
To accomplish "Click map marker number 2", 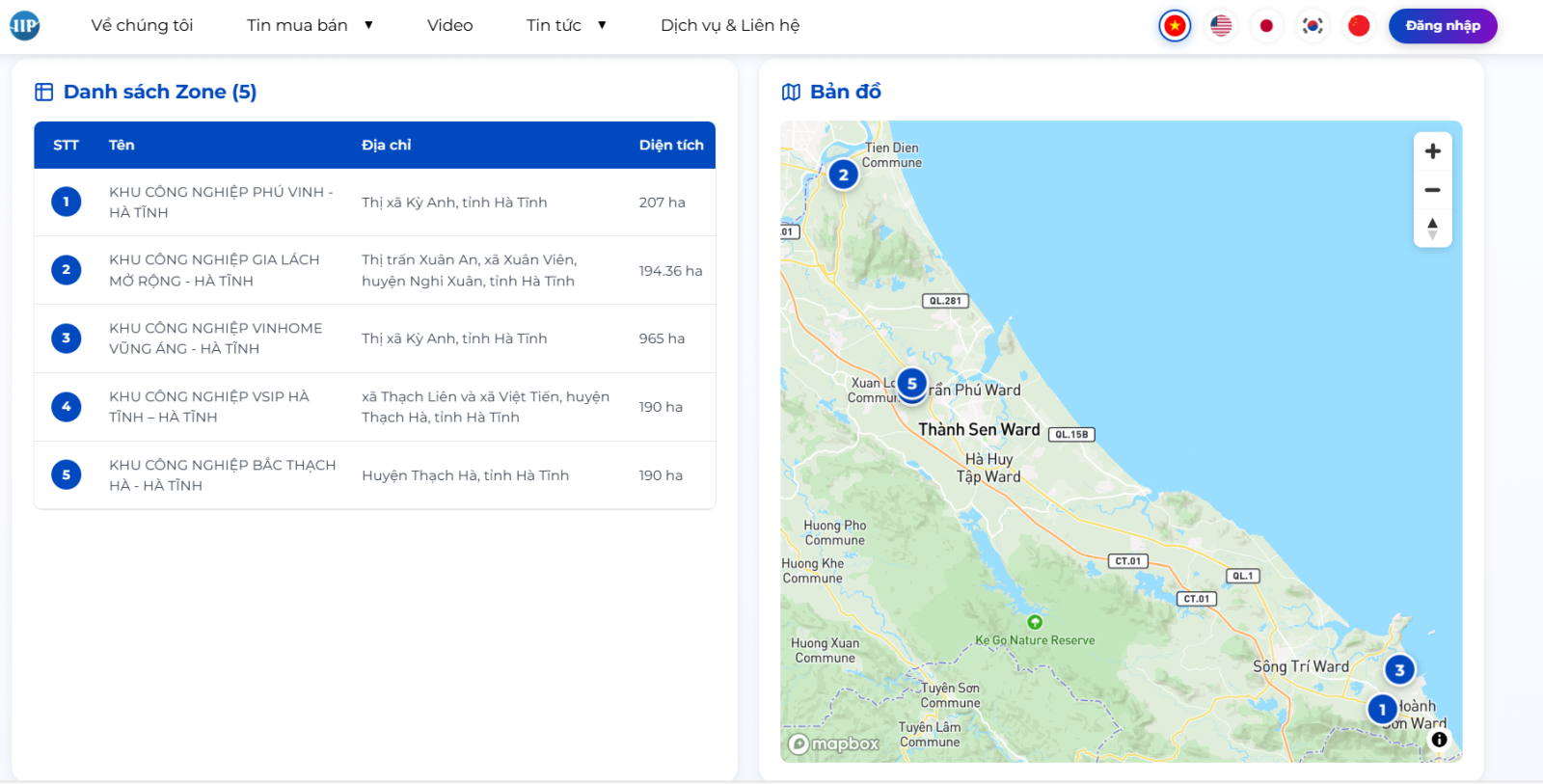I will 844,175.
